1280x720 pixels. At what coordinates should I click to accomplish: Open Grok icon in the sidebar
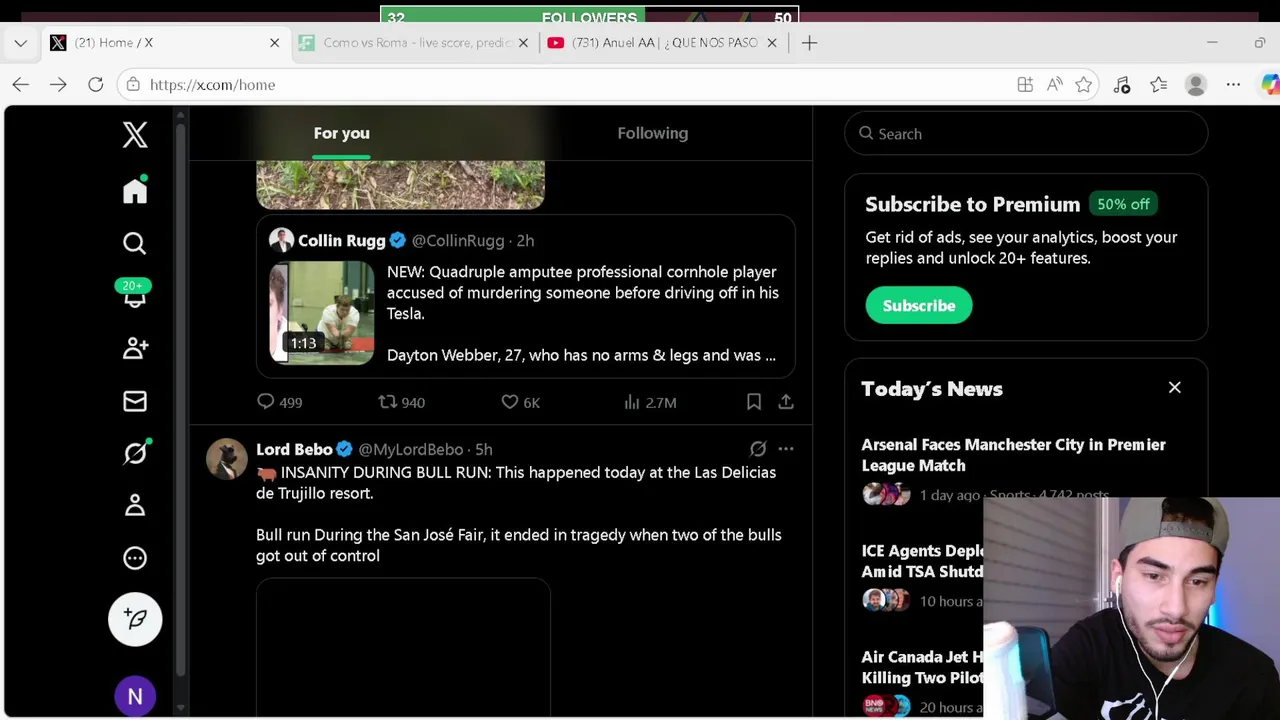pos(135,453)
